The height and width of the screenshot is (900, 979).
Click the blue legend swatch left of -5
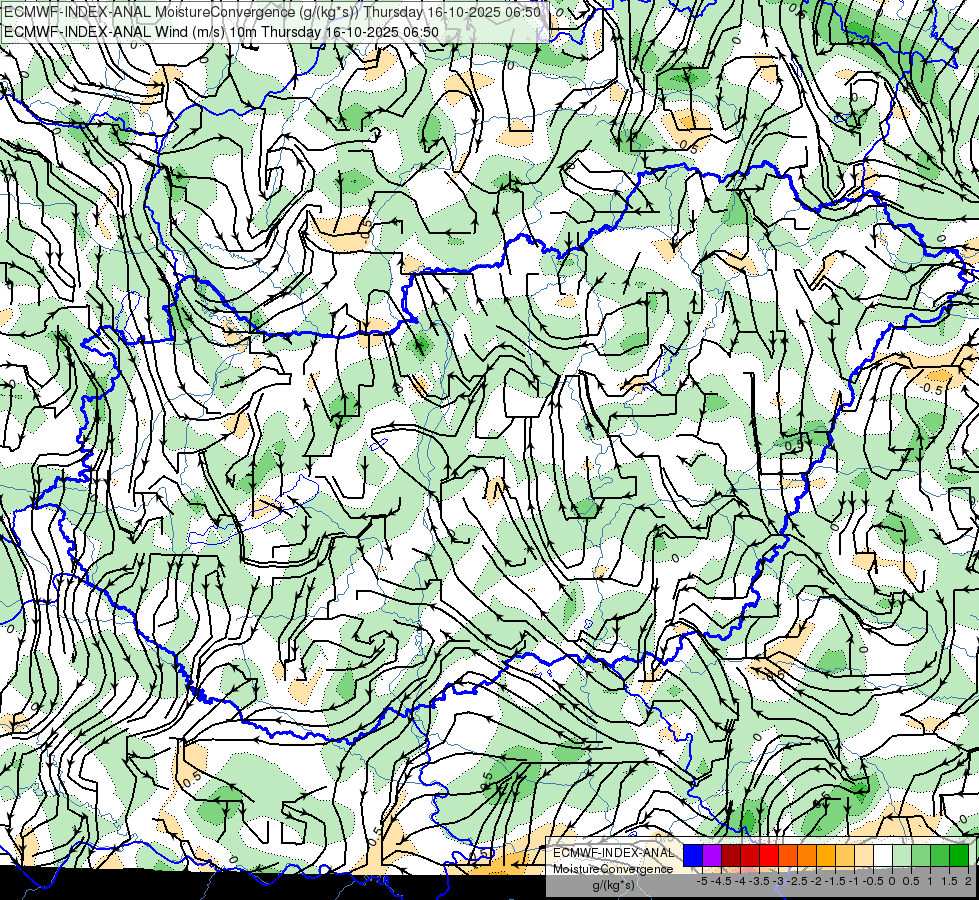click(693, 856)
